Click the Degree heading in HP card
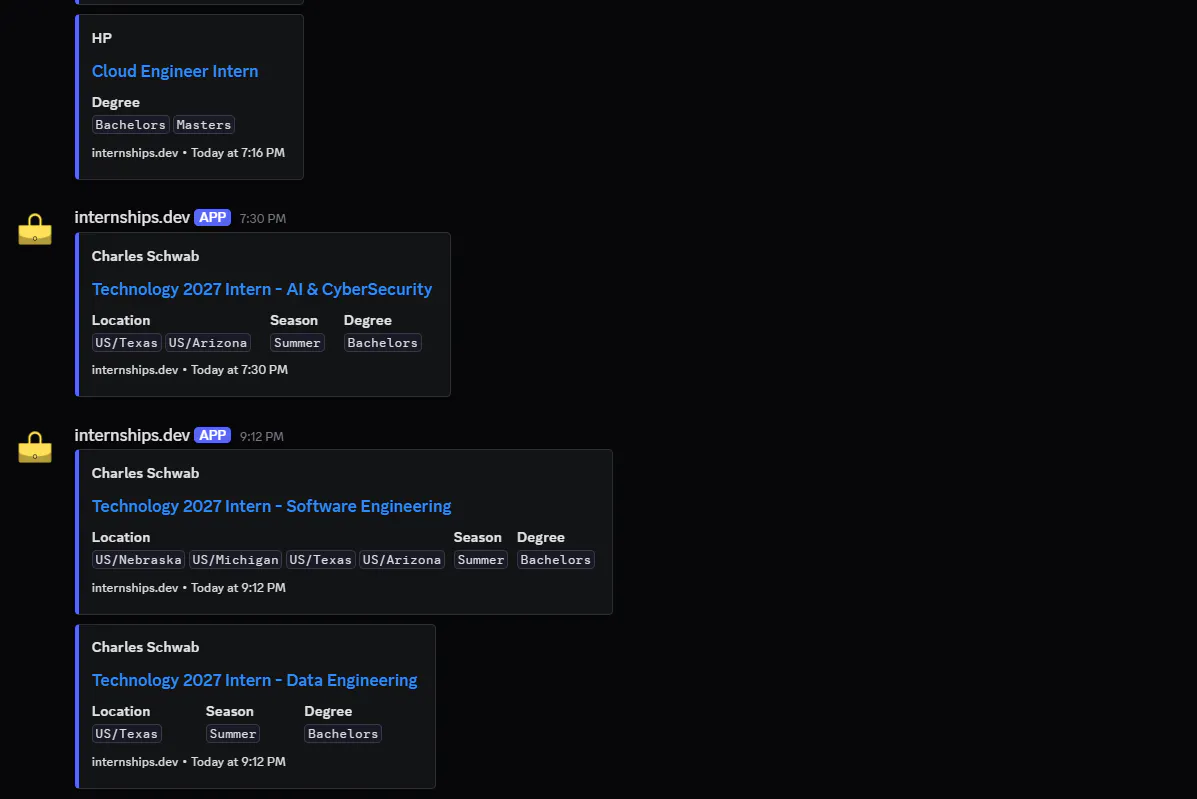This screenshot has height=799, width=1197. tap(115, 102)
